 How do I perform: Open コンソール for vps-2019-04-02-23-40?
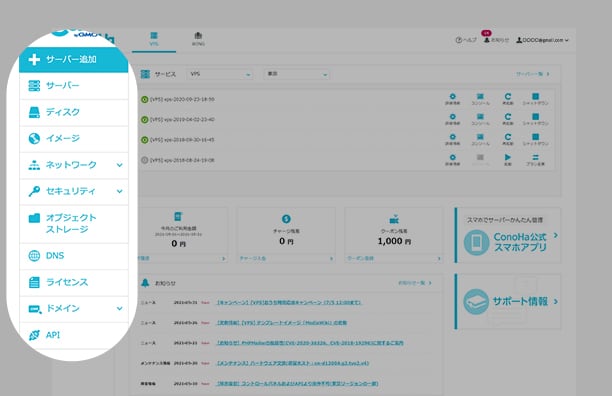tap(480, 119)
